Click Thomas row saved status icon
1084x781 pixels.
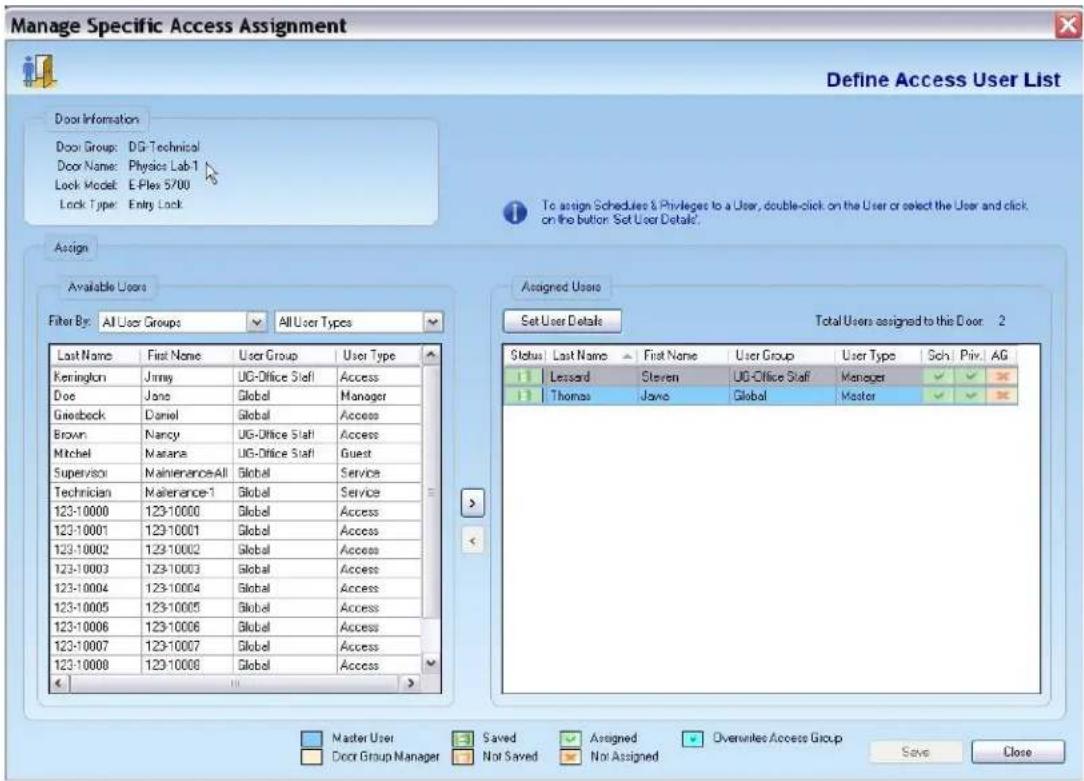pos(523,396)
